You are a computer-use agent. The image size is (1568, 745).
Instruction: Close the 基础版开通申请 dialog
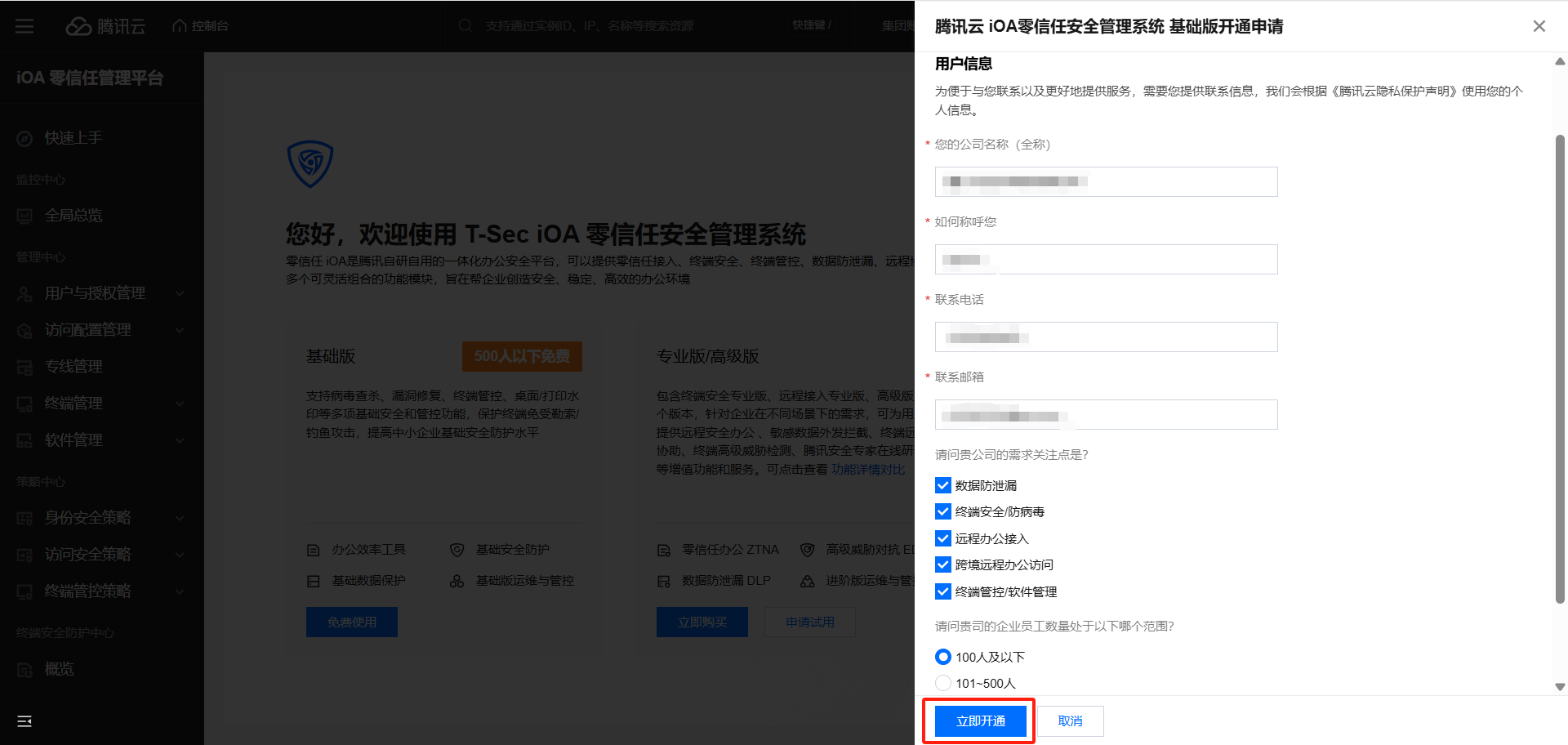pos(1539,26)
